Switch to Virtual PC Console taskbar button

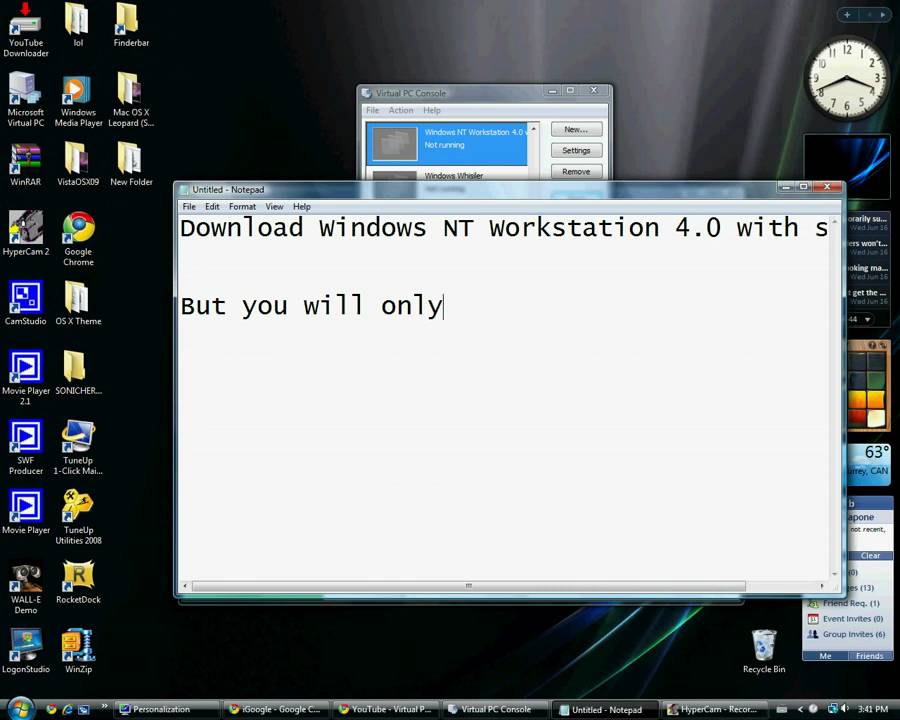coord(495,709)
